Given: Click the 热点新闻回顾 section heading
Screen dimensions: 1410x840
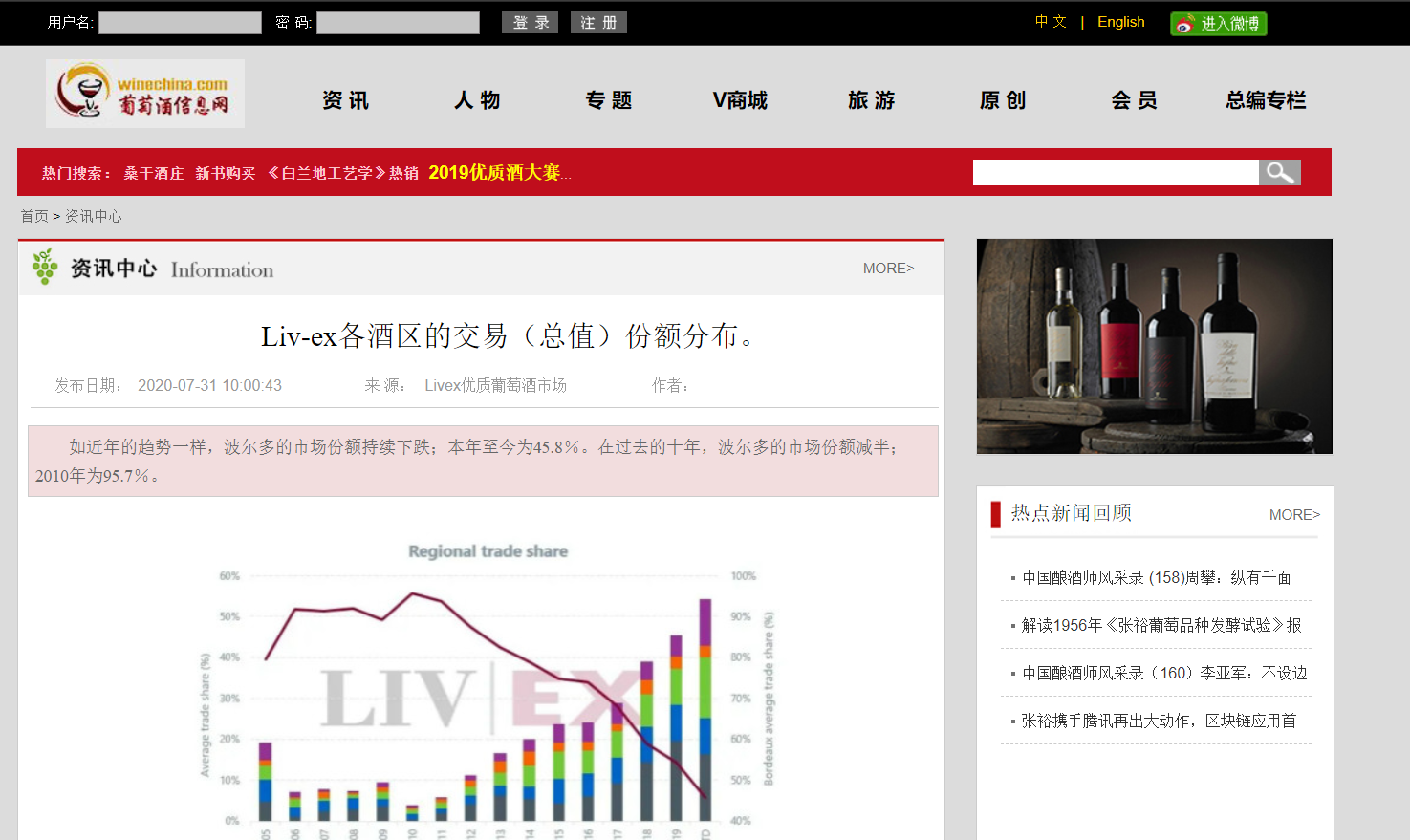Looking at the screenshot, I should coord(1071,513).
